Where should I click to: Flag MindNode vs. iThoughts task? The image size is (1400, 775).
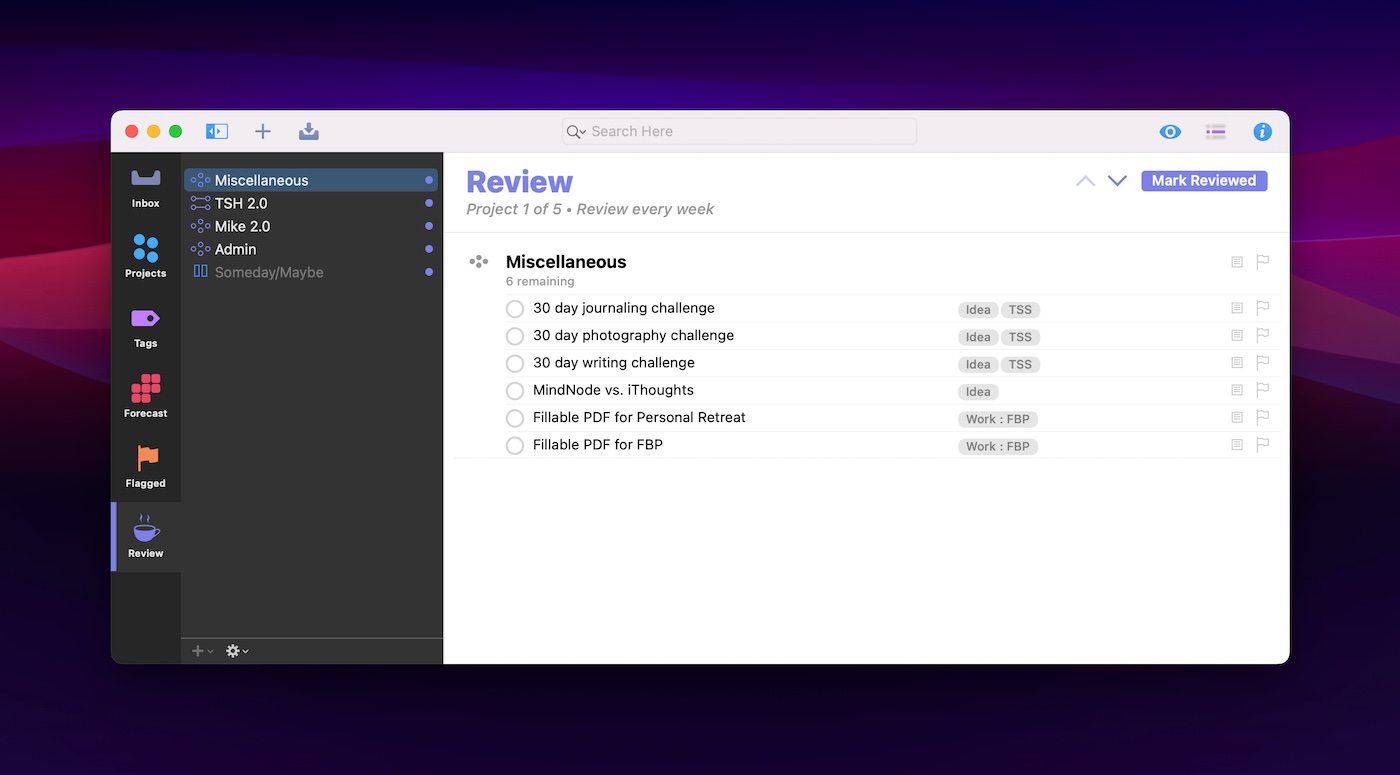pos(1263,390)
